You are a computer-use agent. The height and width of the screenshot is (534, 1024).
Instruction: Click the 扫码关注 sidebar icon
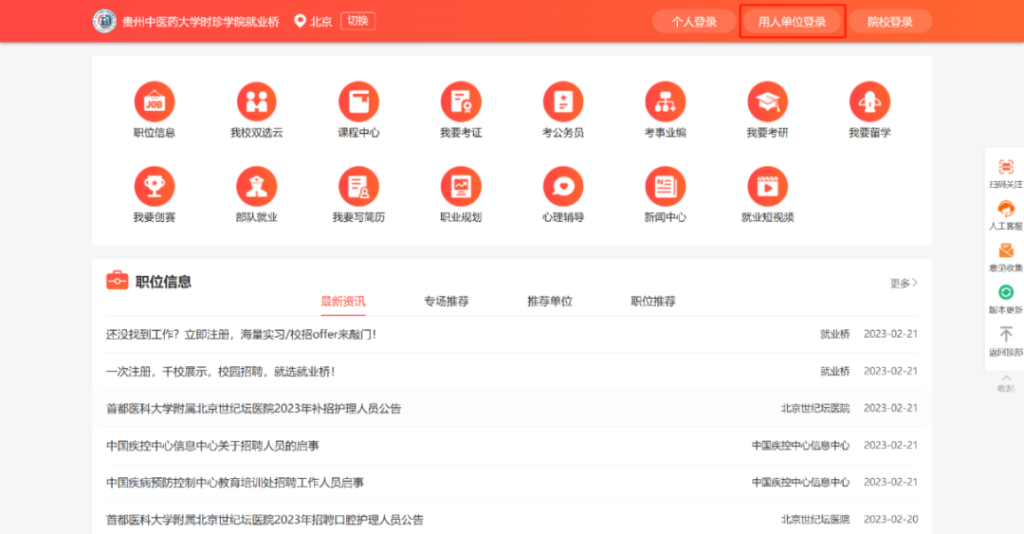[1006, 167]
